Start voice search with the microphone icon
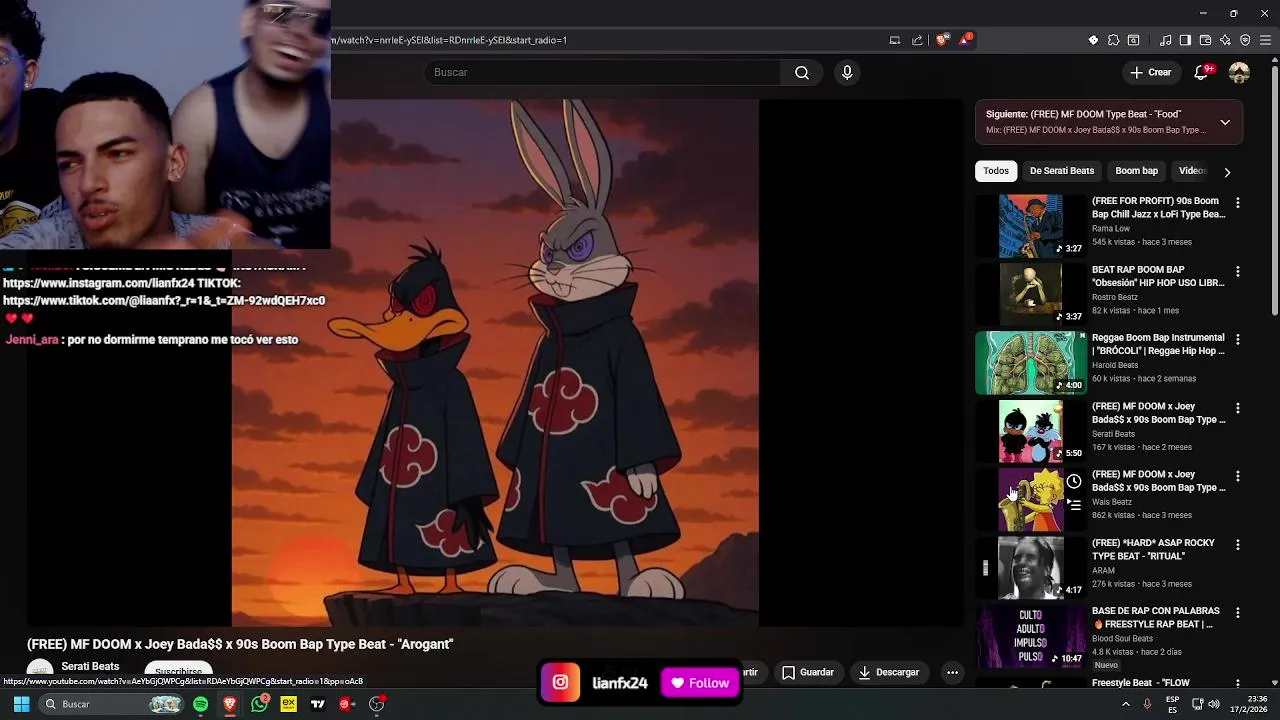The width and height of the screenshot is (1280, 720). pos(847,72)
